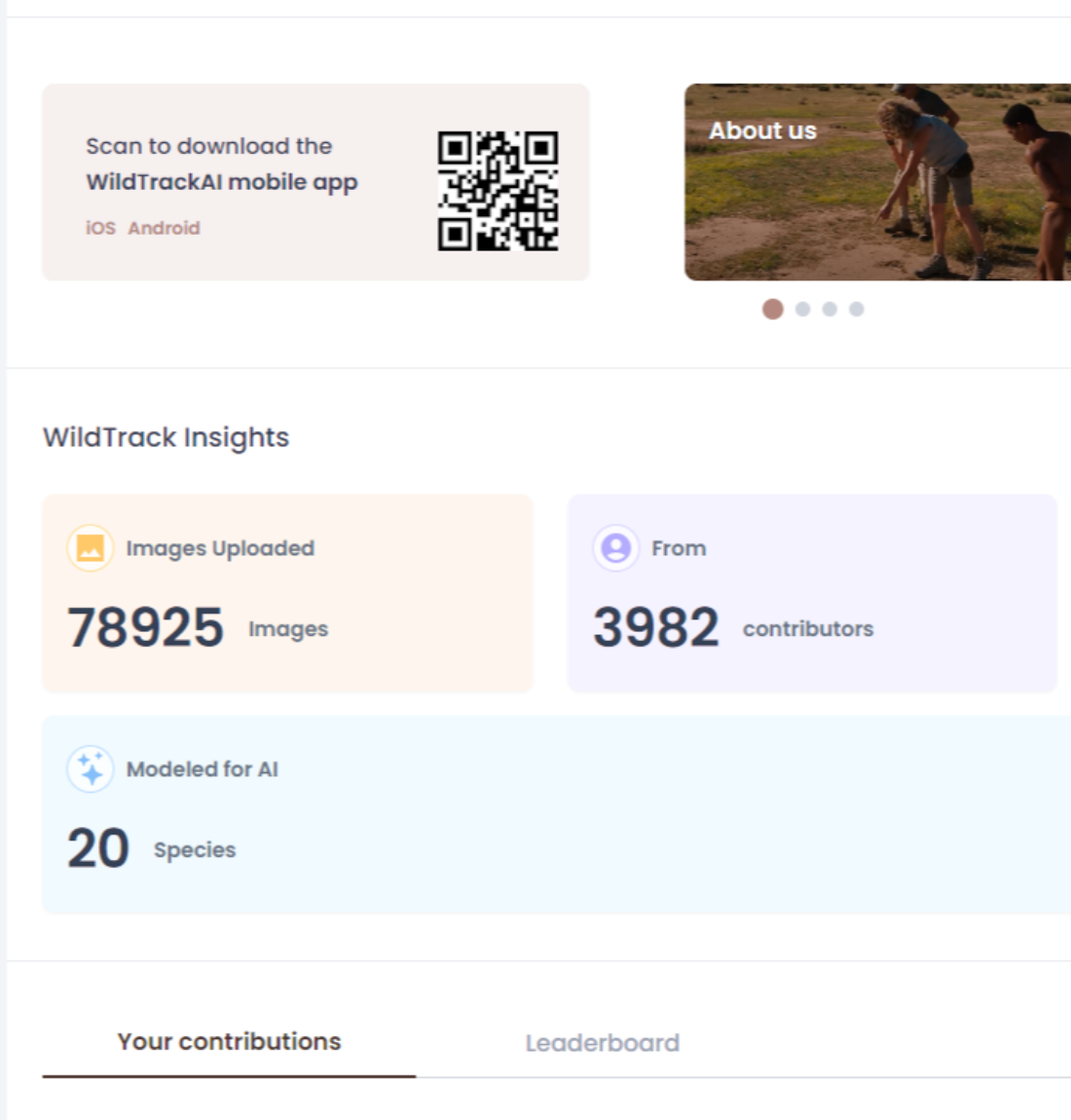Click the Modeled for AI label
The image size is (1071, 1120).
(203, 769)
